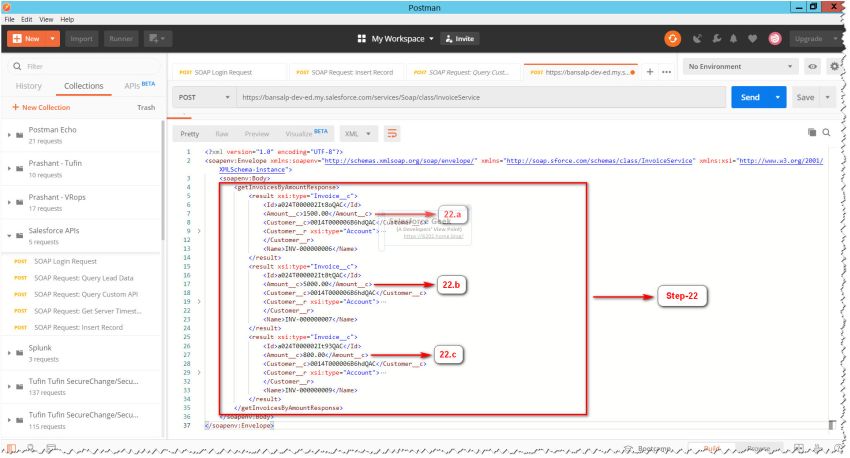
Task: Open the Send button dropdown arrow
Action: click(777, 97)
